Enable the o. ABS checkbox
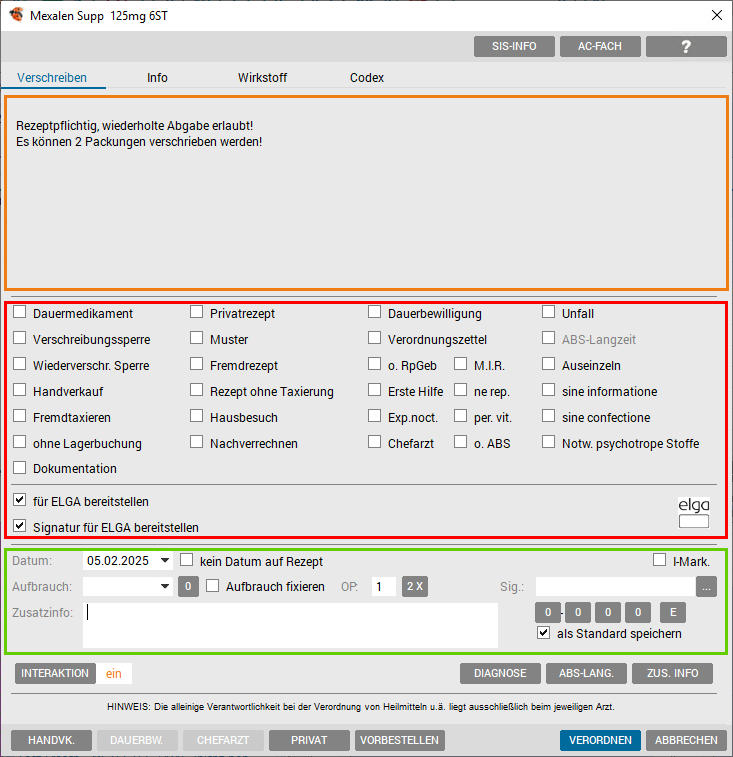This screenshot has height=757, width=733. coord(461,442)
